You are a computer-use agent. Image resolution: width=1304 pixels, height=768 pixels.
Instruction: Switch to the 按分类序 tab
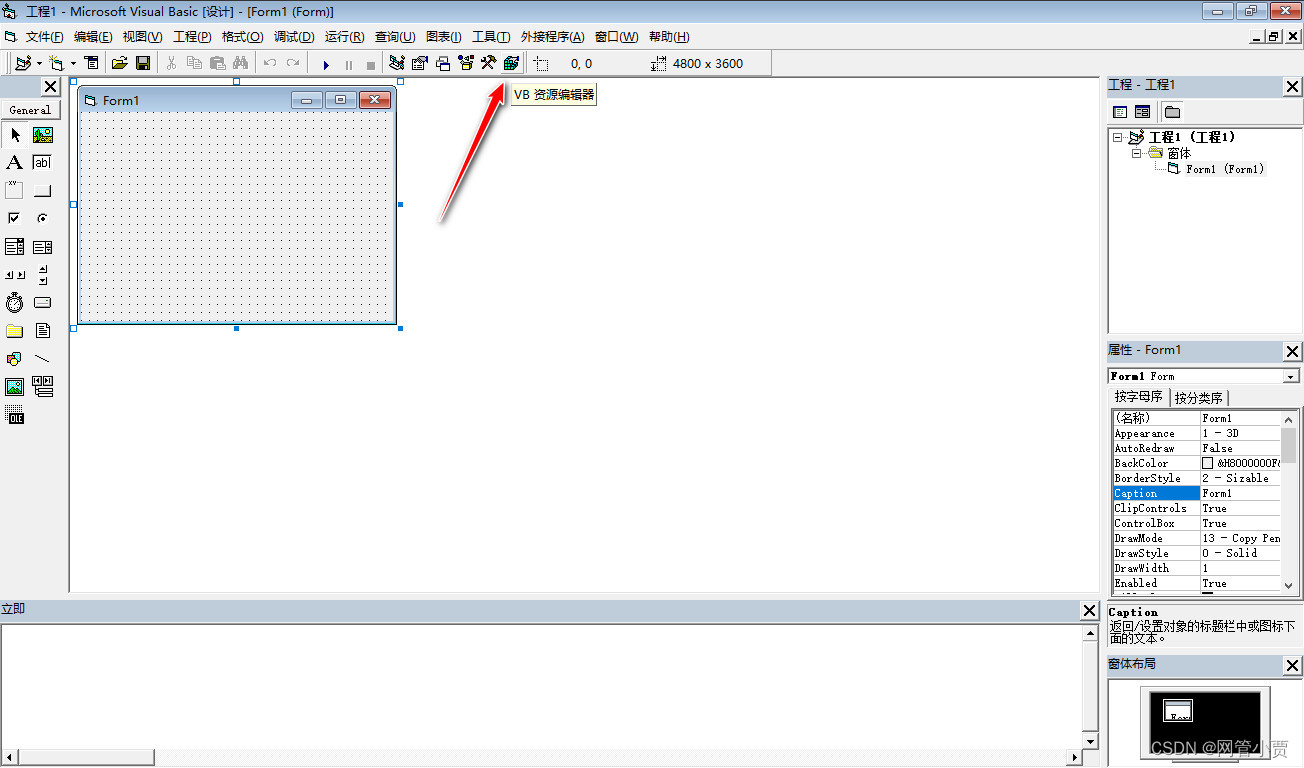tap(1198, 398)
